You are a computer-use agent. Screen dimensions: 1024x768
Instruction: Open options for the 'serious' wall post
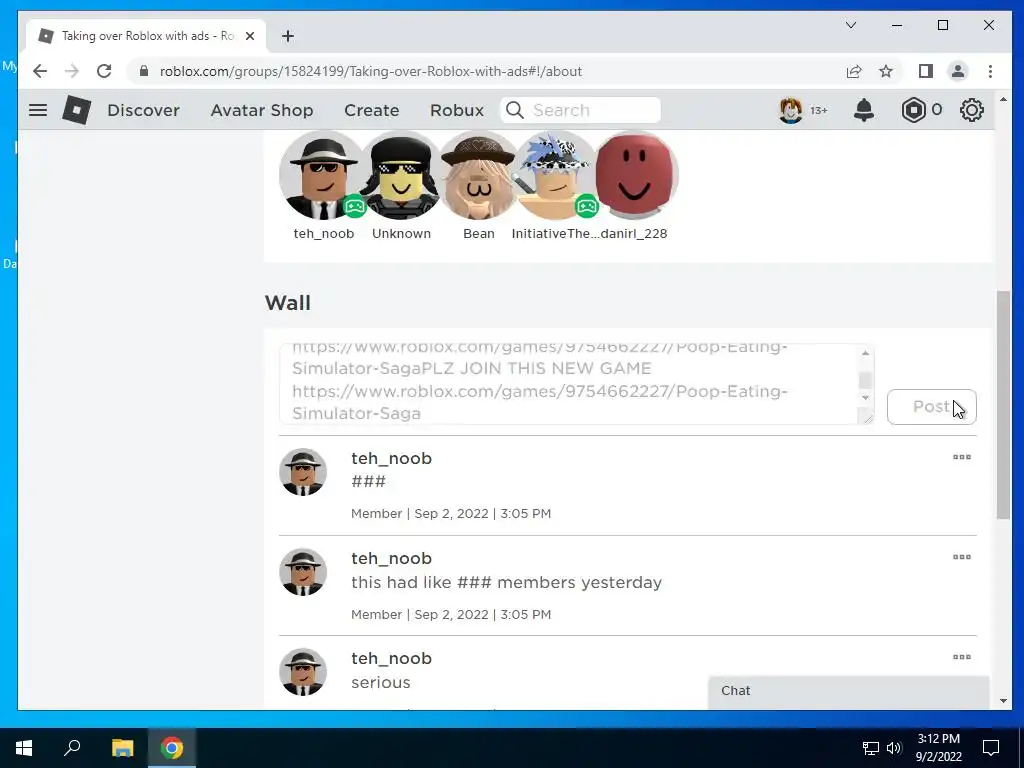(x=961, y=657)
